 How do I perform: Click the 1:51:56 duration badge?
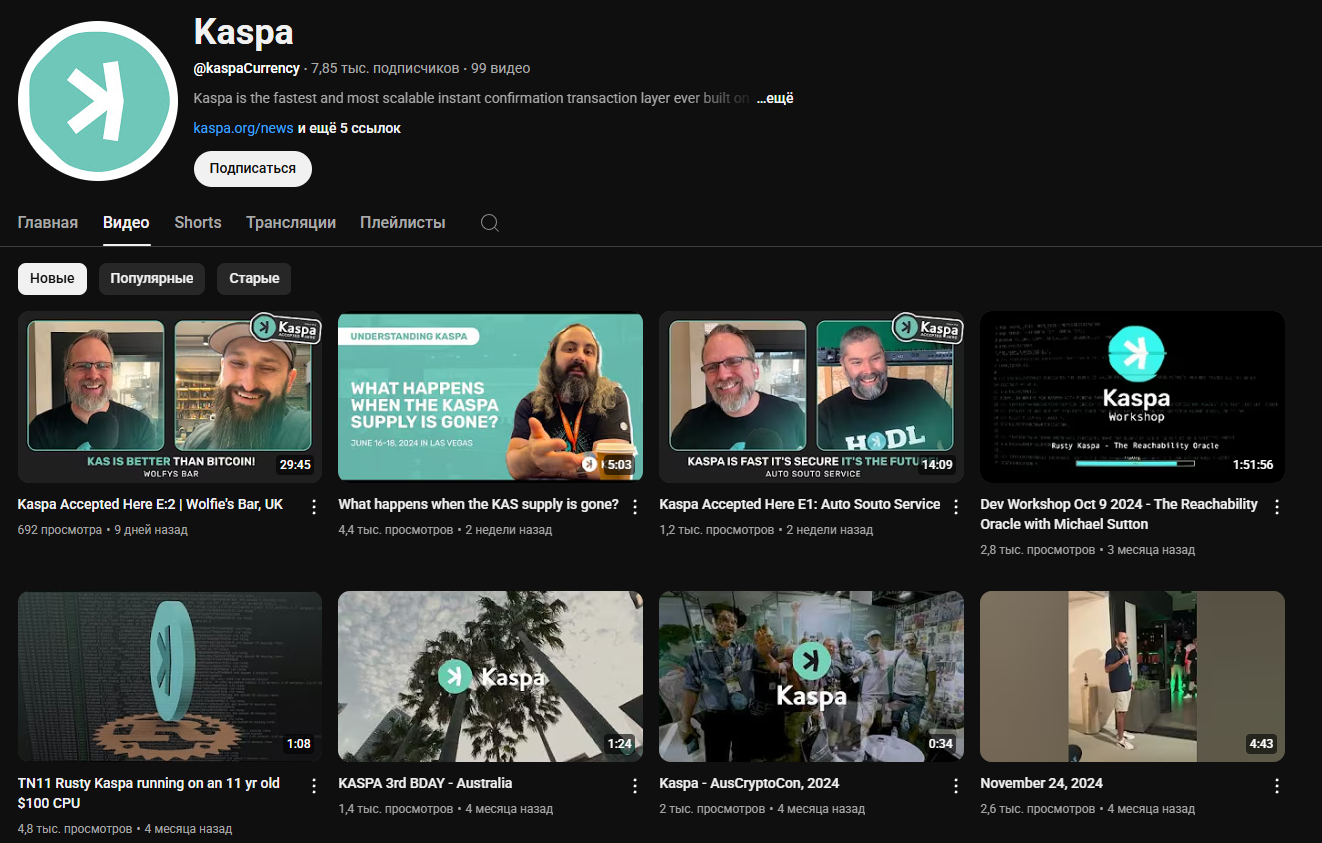coord(1252,465)
